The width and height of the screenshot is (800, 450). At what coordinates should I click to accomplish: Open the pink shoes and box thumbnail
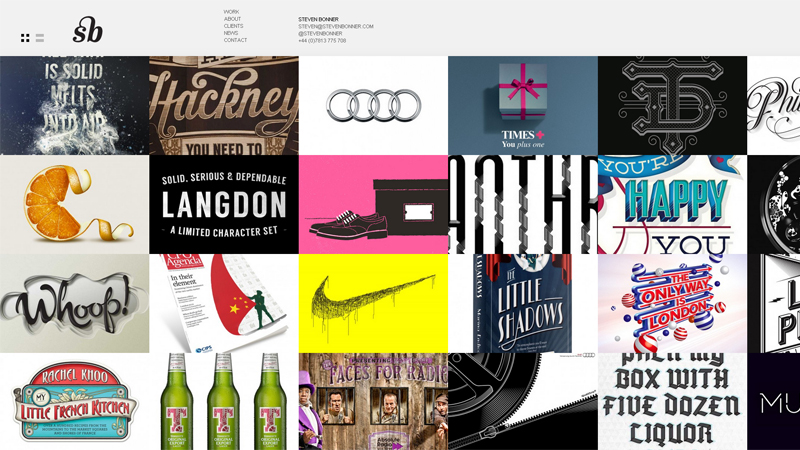coord(373,205)
